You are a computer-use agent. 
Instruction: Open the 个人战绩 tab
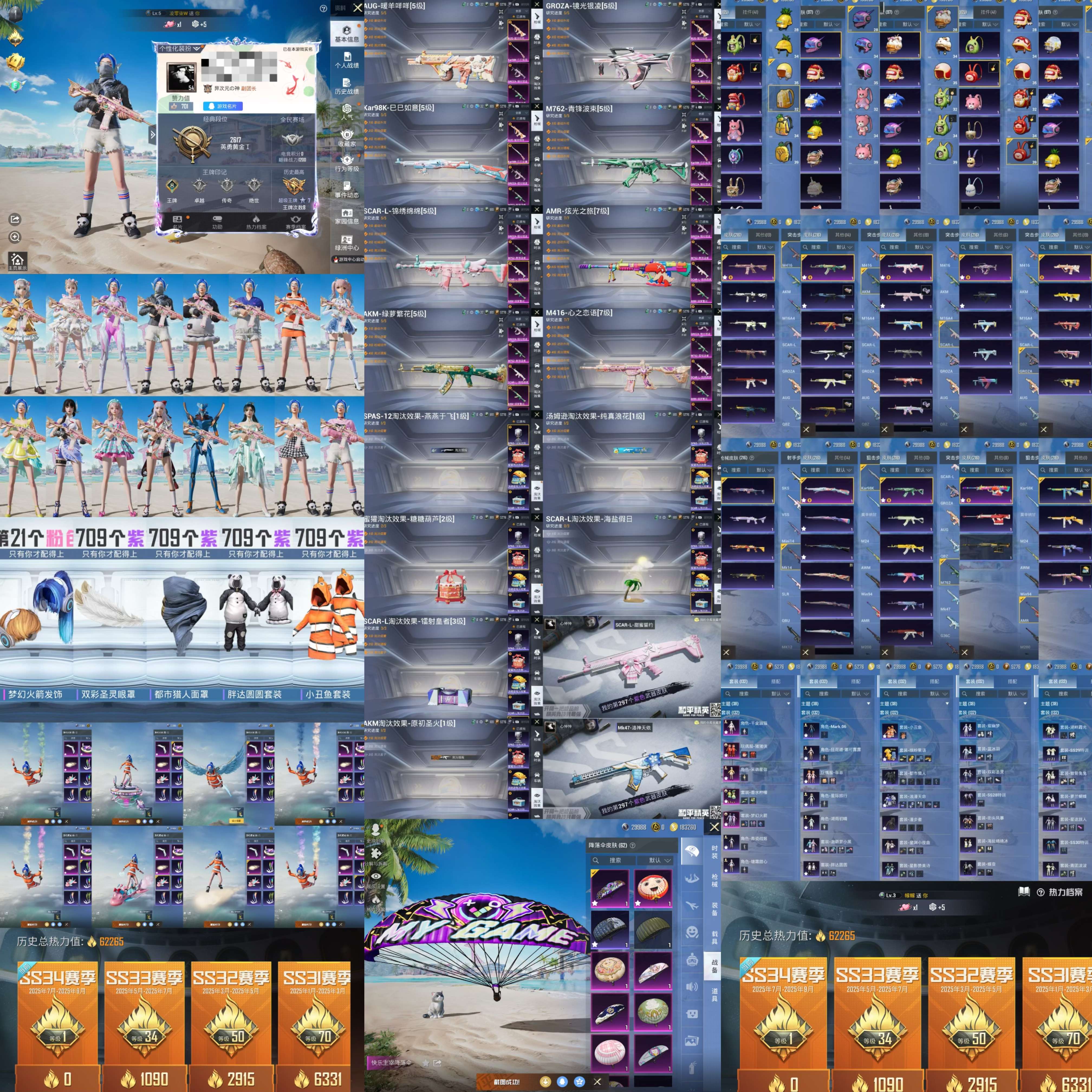pyautogui.click(x=347, y=60)
